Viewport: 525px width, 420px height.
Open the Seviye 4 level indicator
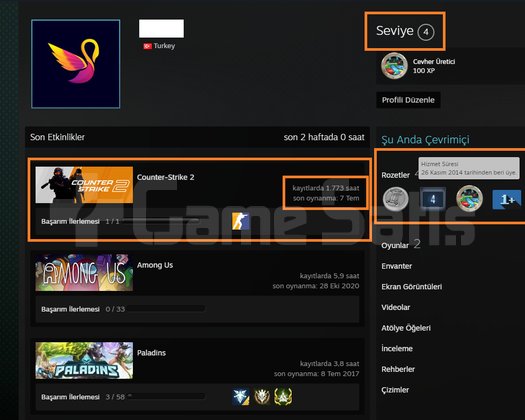405,31
